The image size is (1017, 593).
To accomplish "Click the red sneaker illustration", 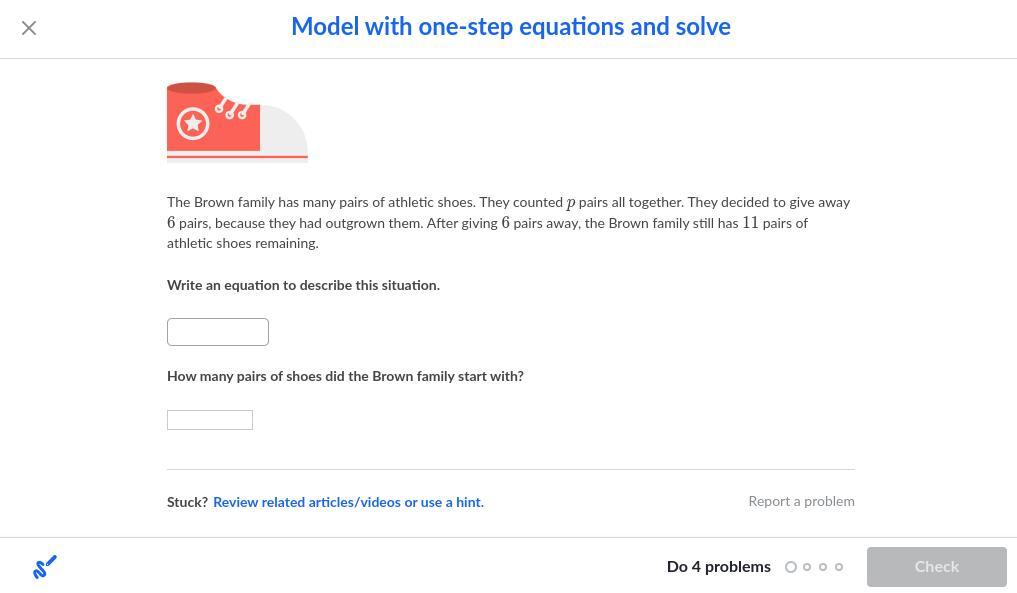I will pyautogui.click(x=237, y=121).
